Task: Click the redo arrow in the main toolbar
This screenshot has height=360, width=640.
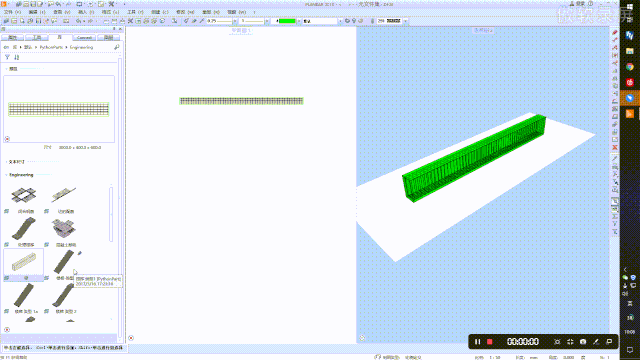Action: [x=90, y=21]
